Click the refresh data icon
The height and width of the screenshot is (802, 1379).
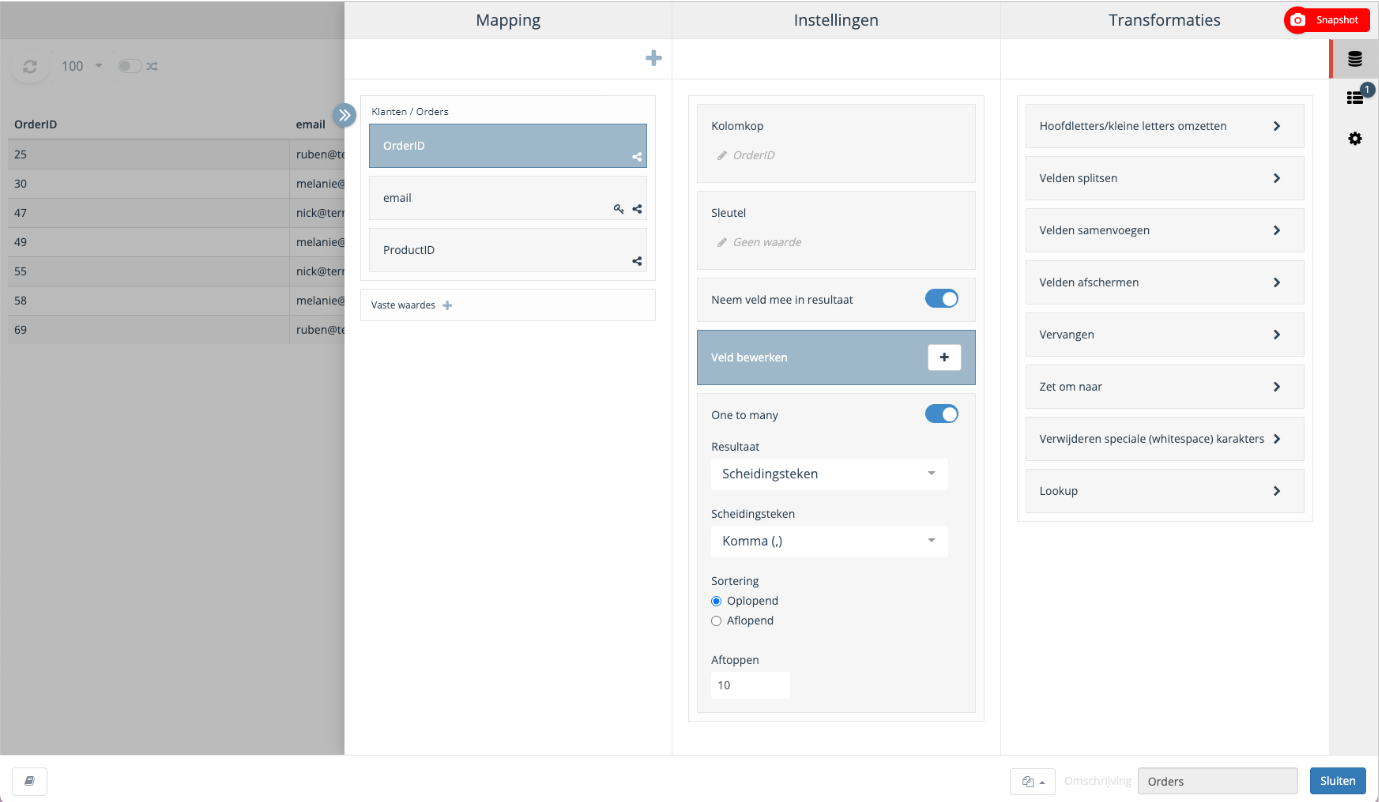point(30,66)
